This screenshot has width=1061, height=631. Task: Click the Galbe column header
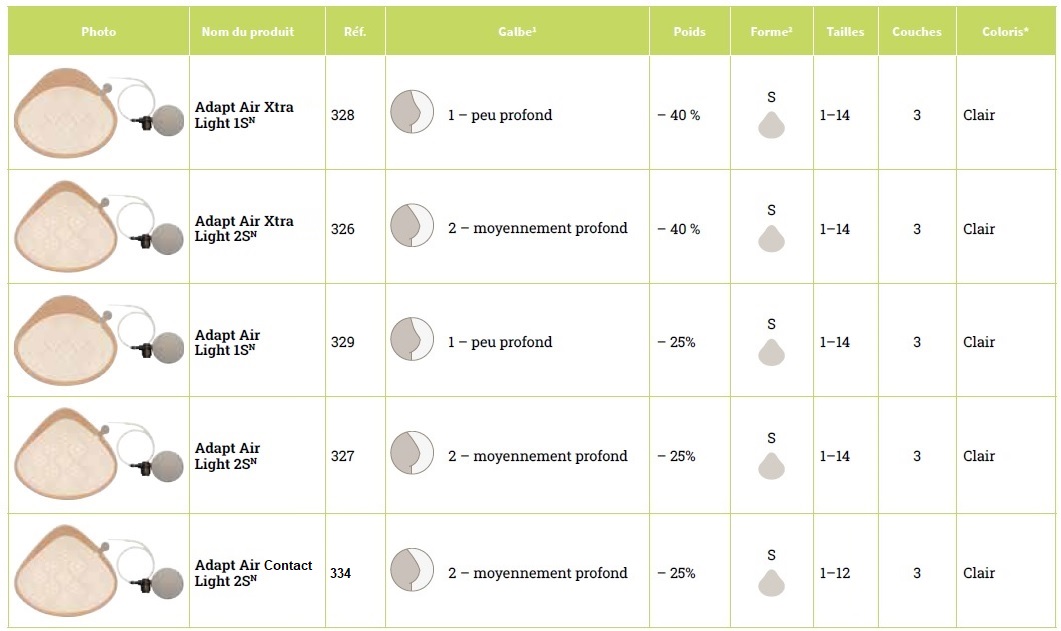[517, 32]
